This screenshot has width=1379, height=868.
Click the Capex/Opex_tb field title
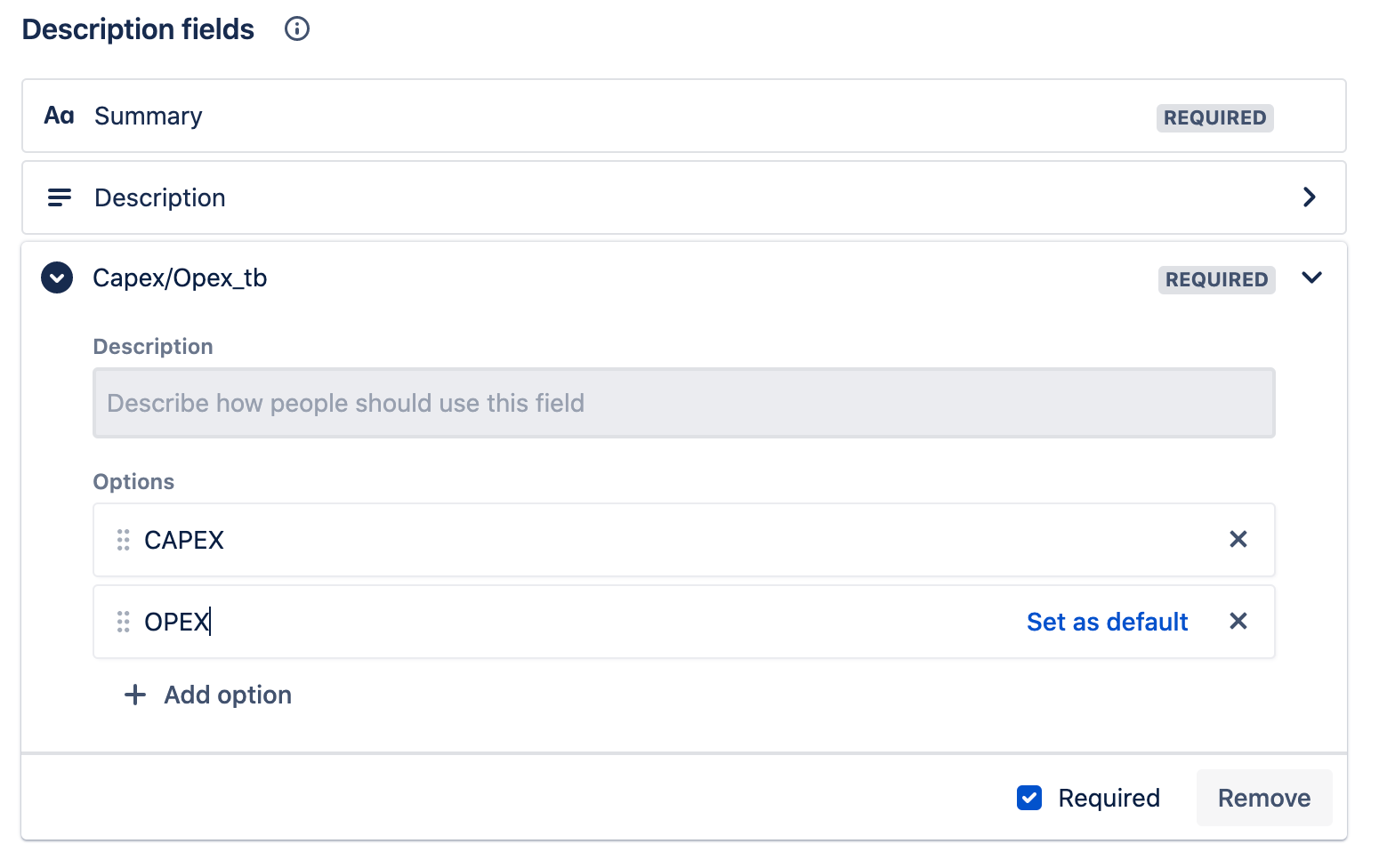(x=180, y=278)
